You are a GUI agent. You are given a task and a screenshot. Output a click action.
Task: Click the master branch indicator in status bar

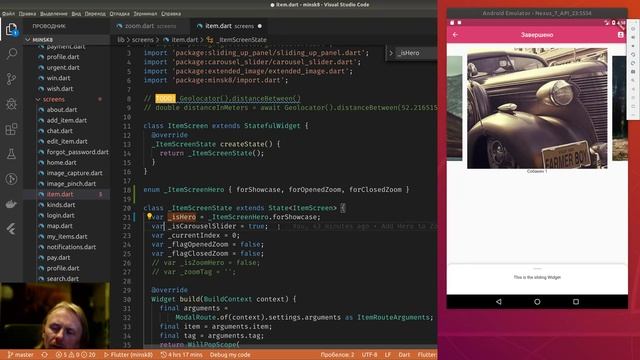point(21,355)
